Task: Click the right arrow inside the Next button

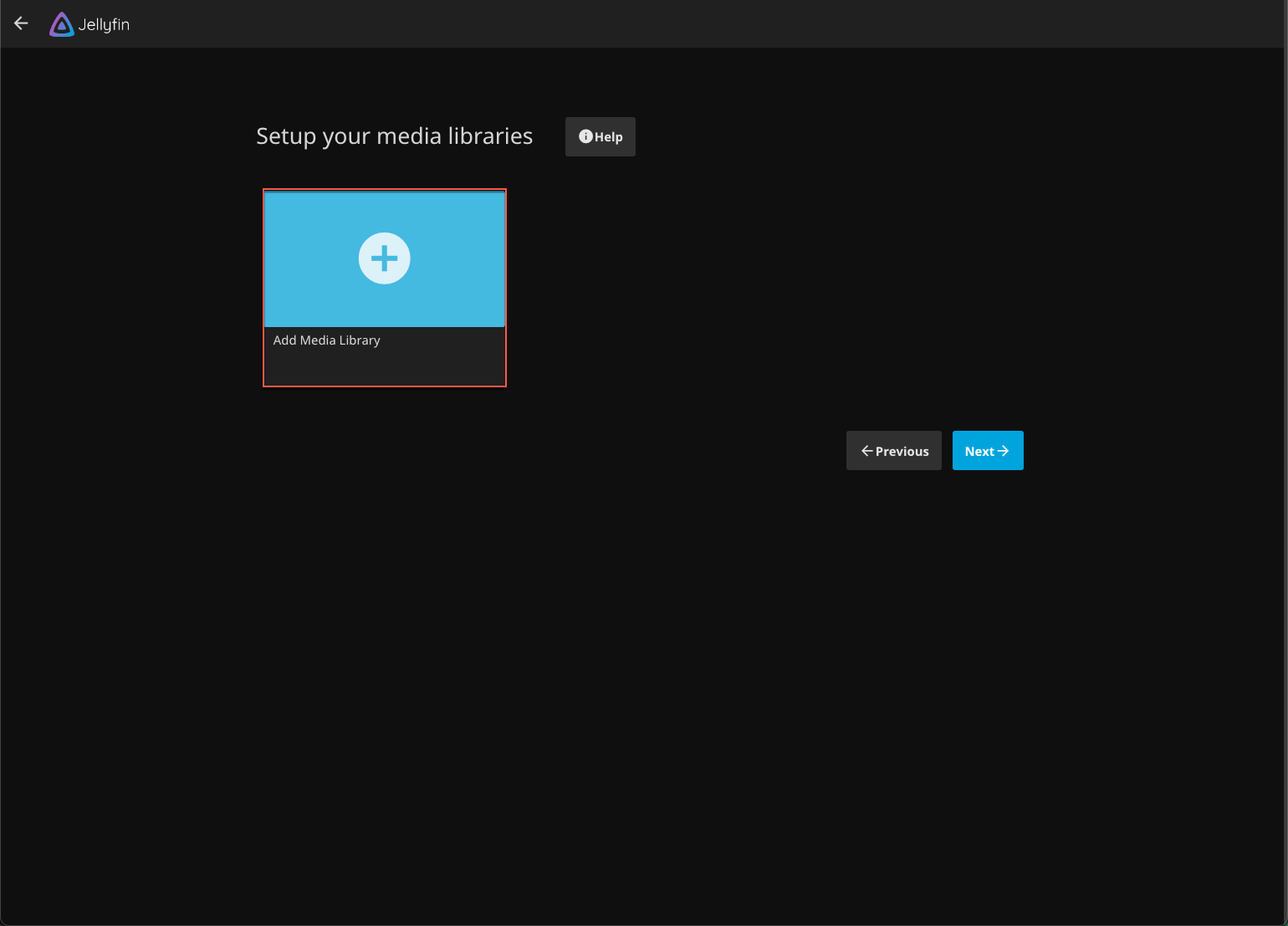Action: (1004, 450)
